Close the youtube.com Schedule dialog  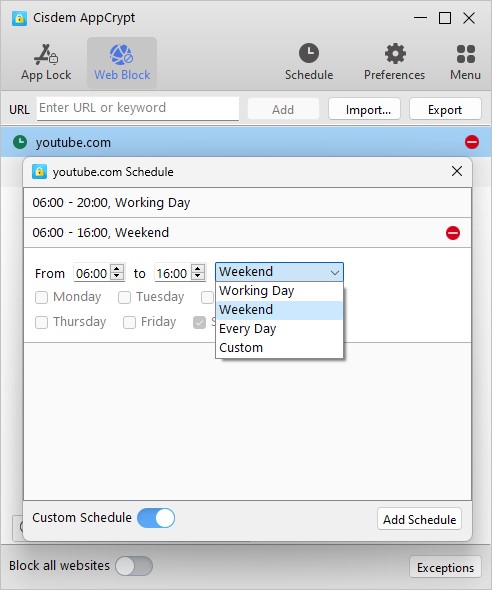[x=457, y=171]
